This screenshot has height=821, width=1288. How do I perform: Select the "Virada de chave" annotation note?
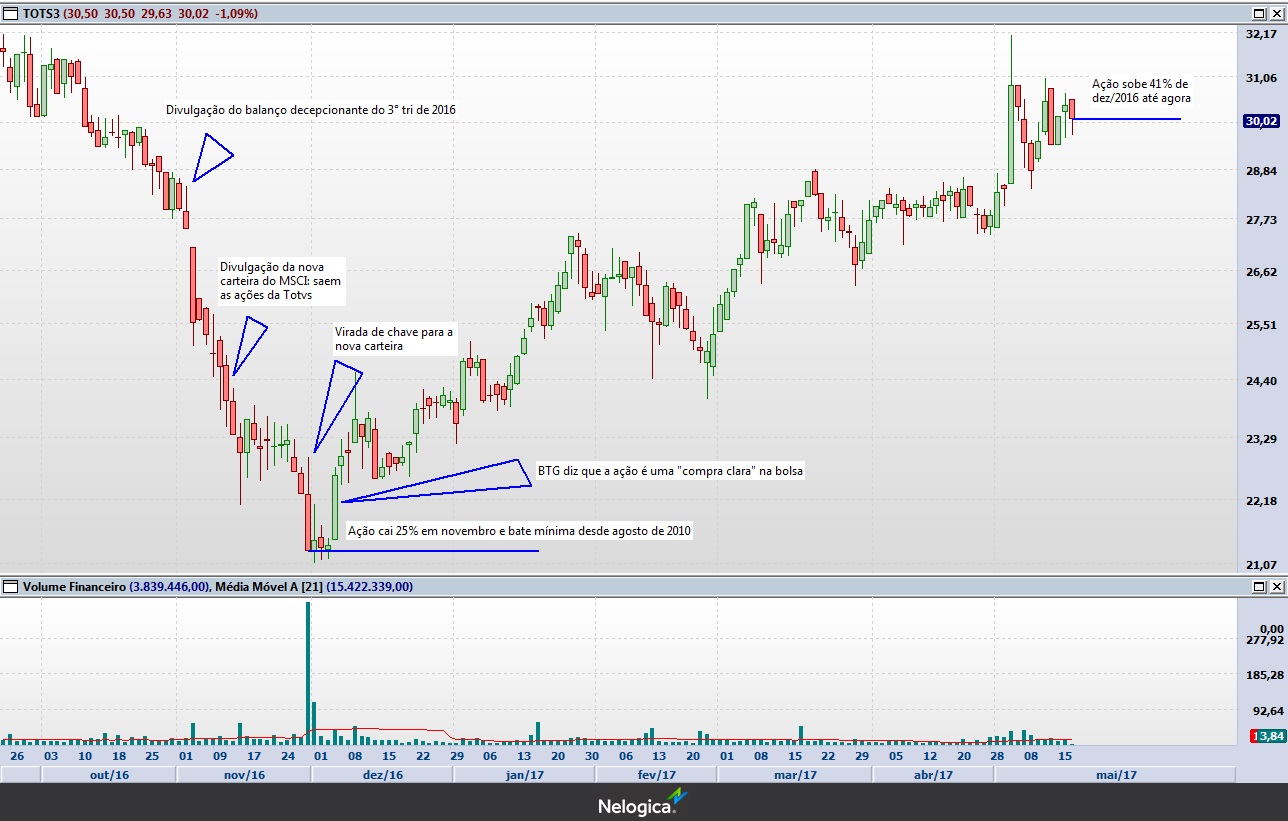(394, 339)
